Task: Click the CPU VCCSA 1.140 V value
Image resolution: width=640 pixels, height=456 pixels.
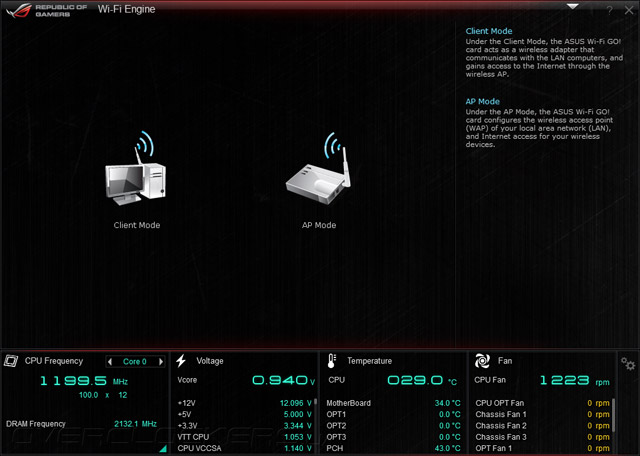Action: [298, 448]
